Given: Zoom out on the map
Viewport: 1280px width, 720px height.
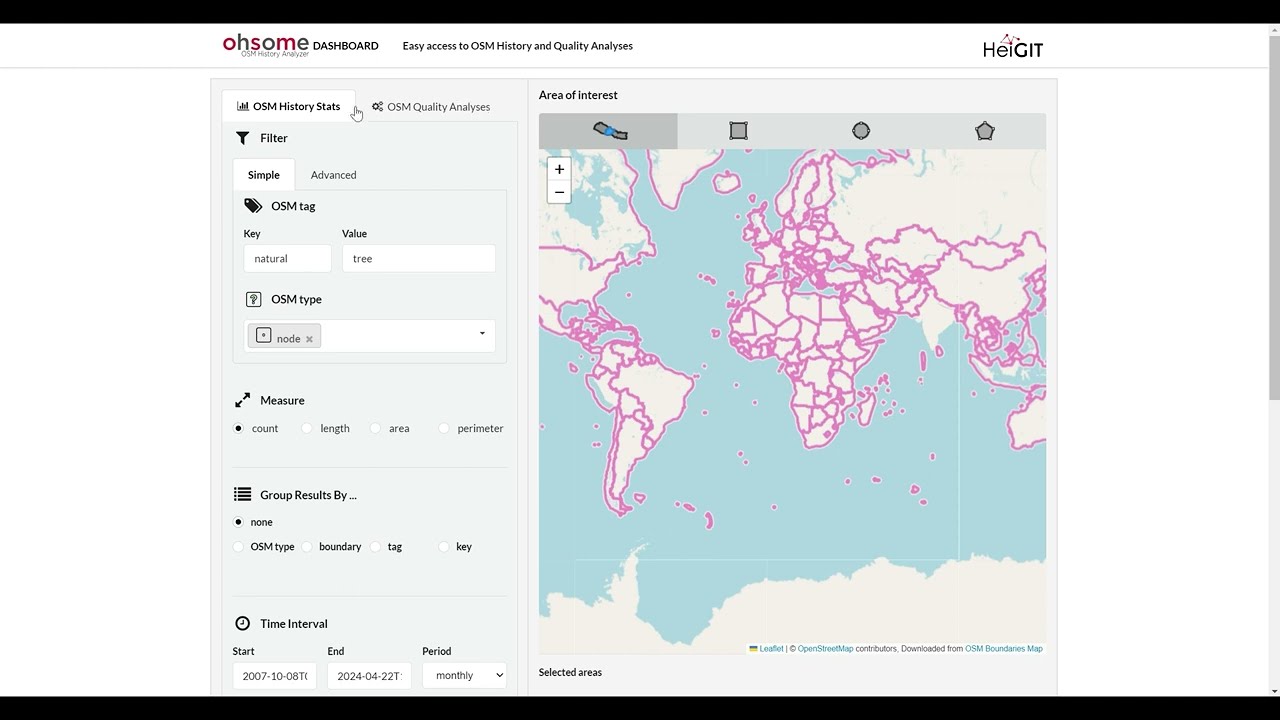Looking at the screenshot, I should [559, 192].
